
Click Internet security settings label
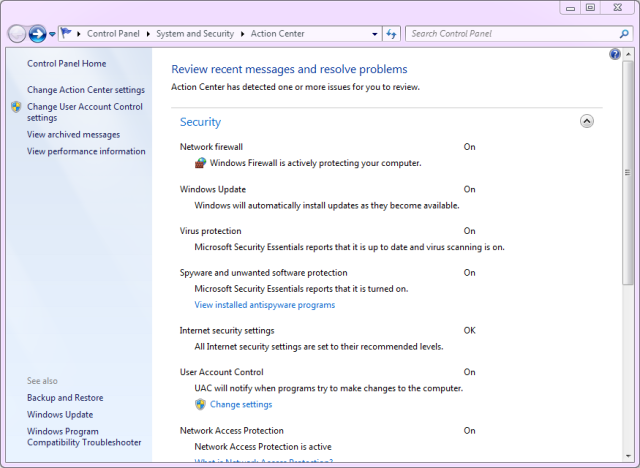[227, 330]
